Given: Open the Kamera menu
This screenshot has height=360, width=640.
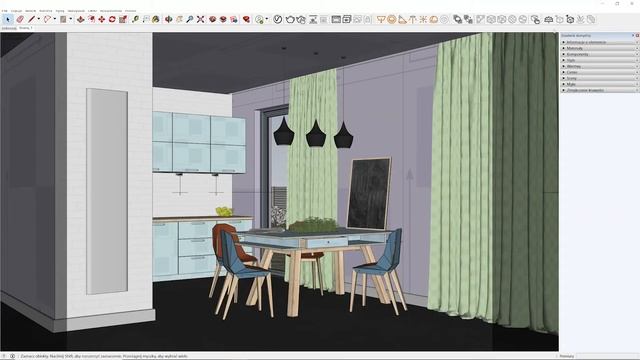Looking at the screenshot, I should click(x=46, y=11).
